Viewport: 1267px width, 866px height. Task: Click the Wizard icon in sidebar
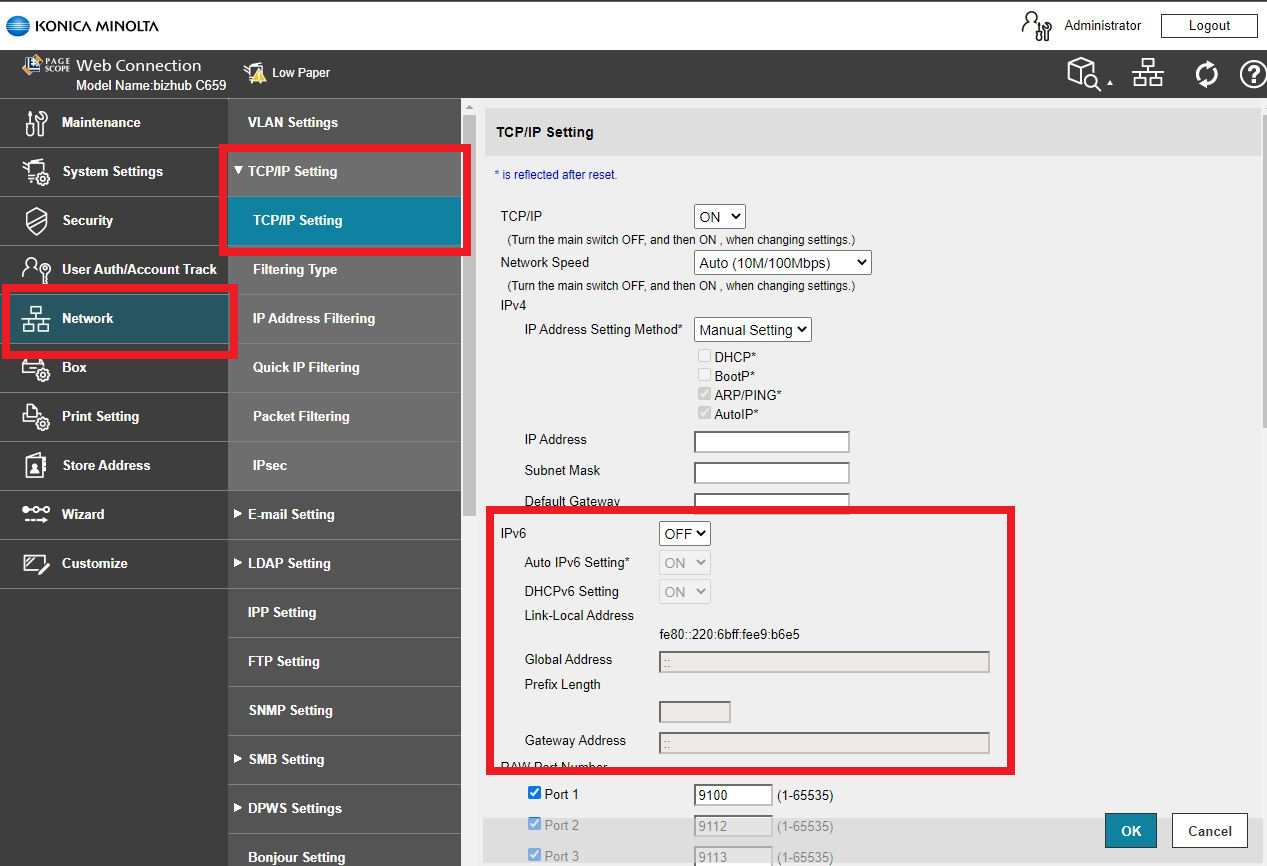[x=36, y=514]
